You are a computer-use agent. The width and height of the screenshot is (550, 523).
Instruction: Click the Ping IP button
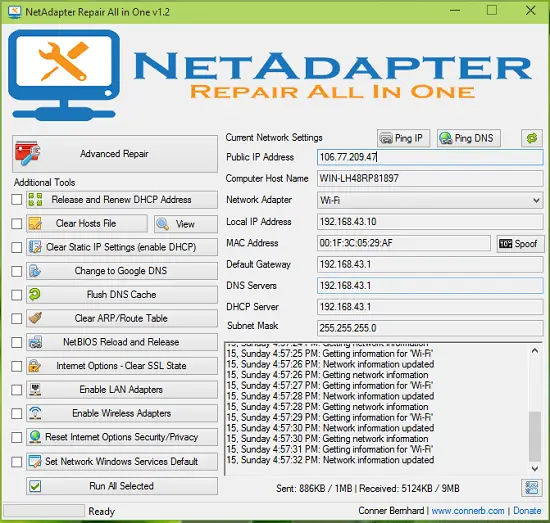click(x=403, y=138)
